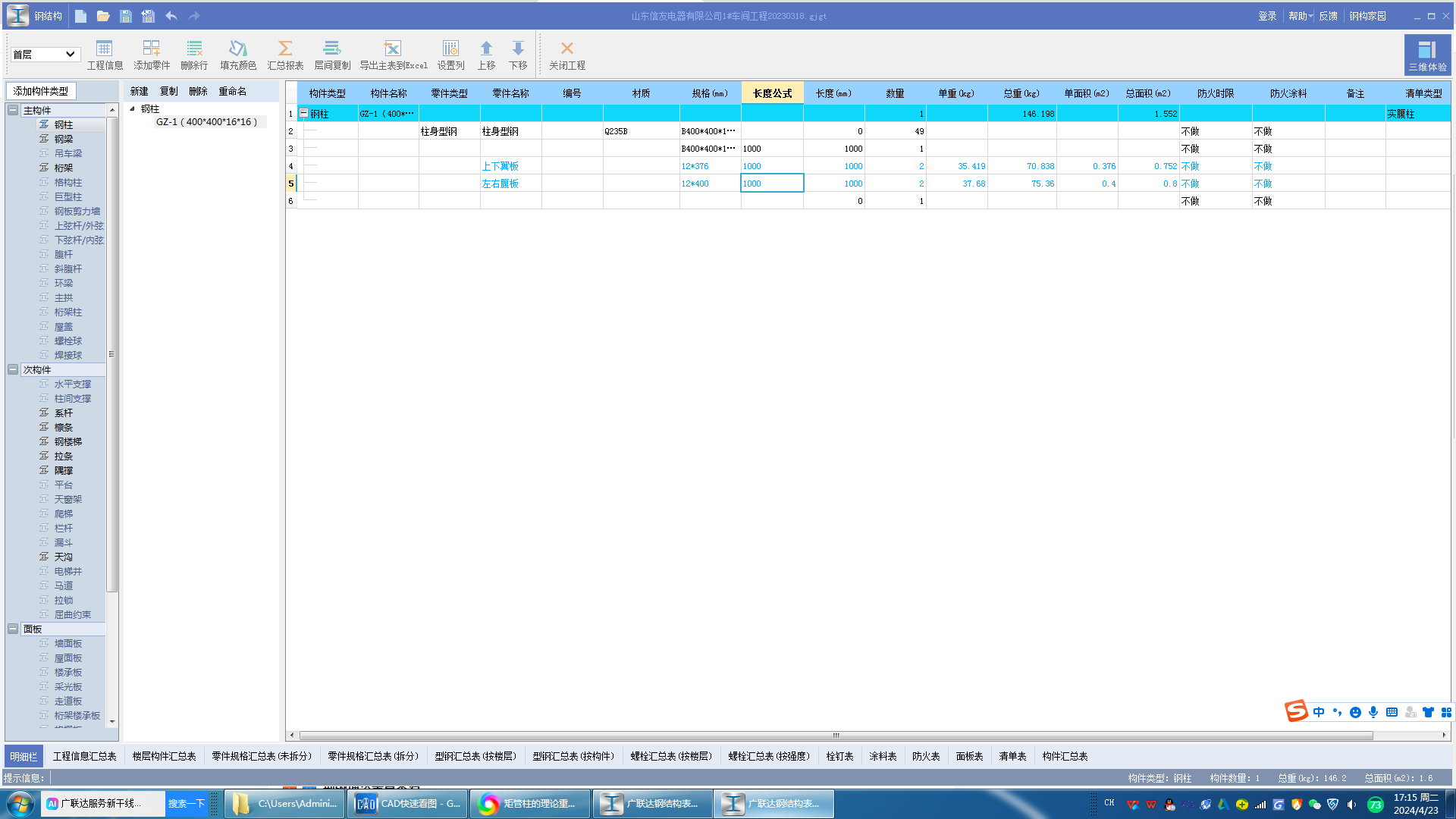Collapse the 次构件 category

13,370
